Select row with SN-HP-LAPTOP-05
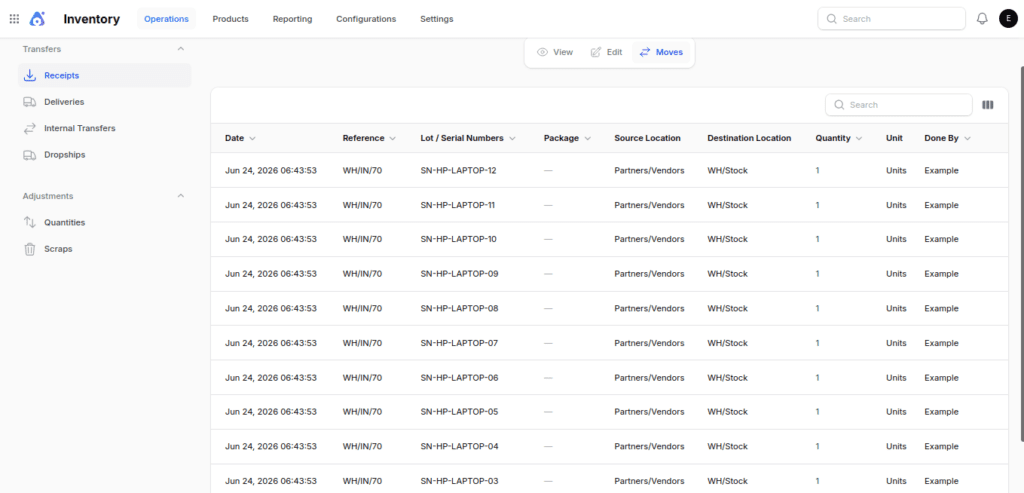Viewport: 1024px width, 493px height. [x=609, y=412]
